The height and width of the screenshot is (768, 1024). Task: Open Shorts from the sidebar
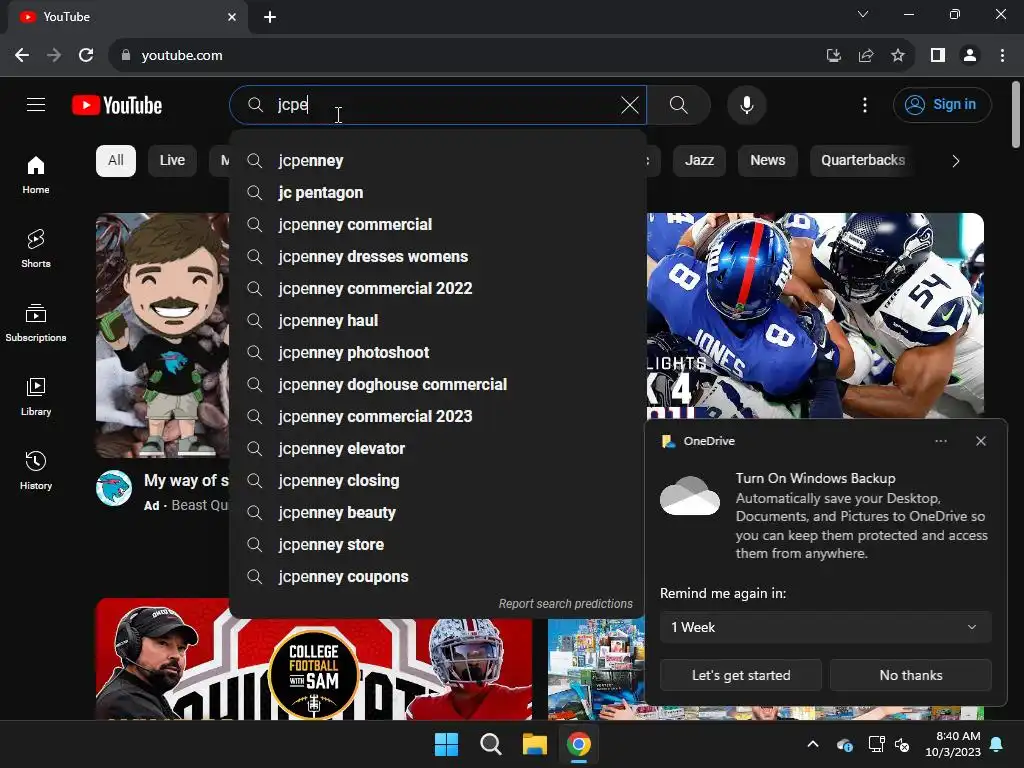tap(36, 248)
